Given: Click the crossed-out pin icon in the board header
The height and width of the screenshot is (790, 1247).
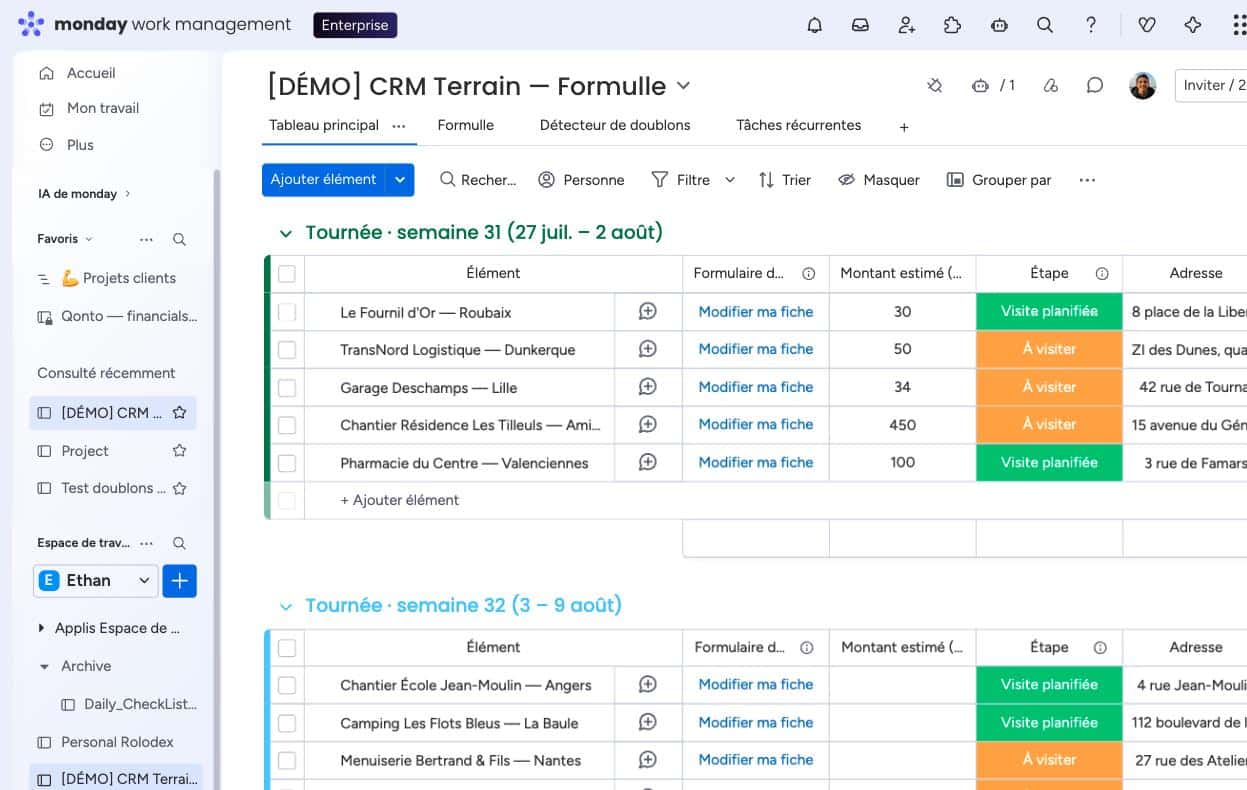Looking at the screenshot, I should tap(934, 86).
